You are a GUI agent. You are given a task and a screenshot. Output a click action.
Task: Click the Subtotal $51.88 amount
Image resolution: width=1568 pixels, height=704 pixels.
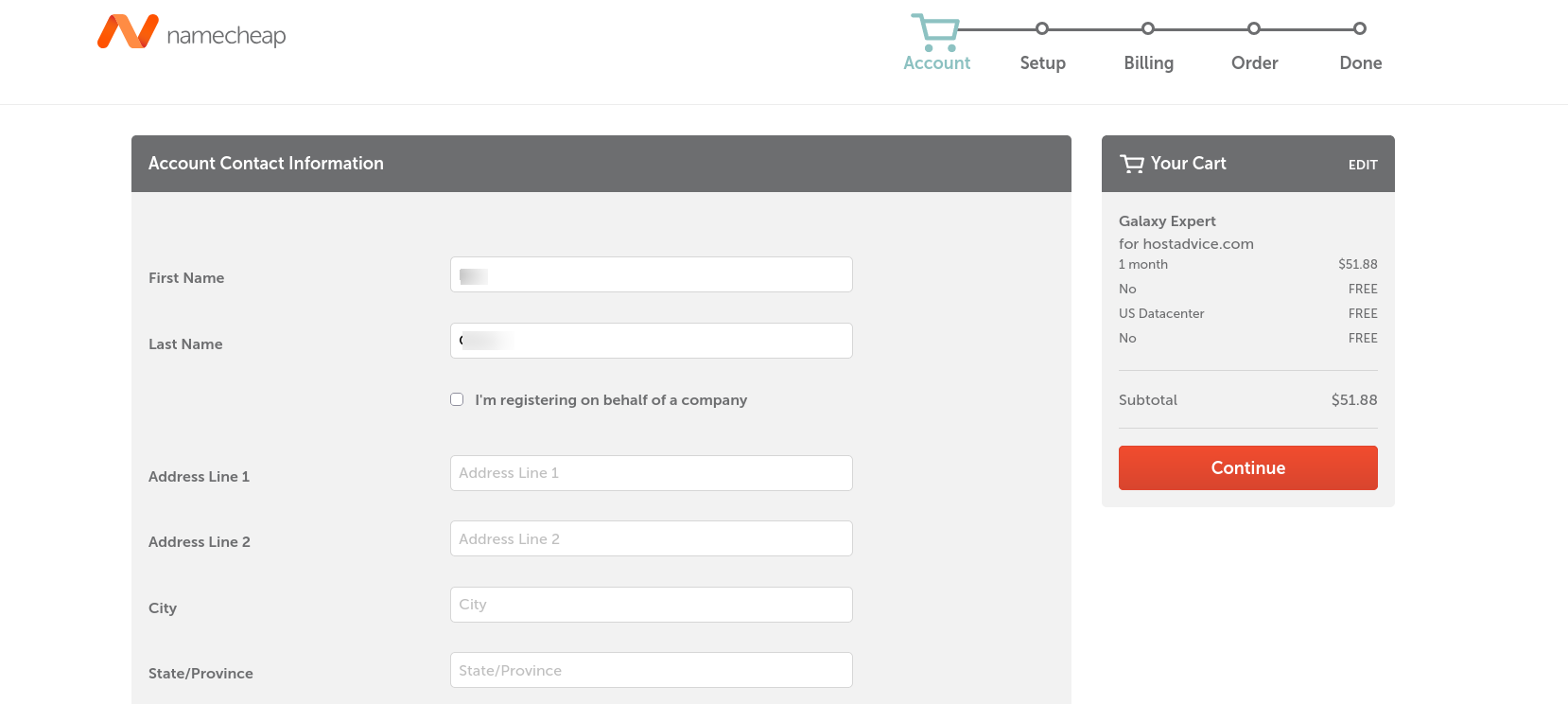tap(1354, 399)
